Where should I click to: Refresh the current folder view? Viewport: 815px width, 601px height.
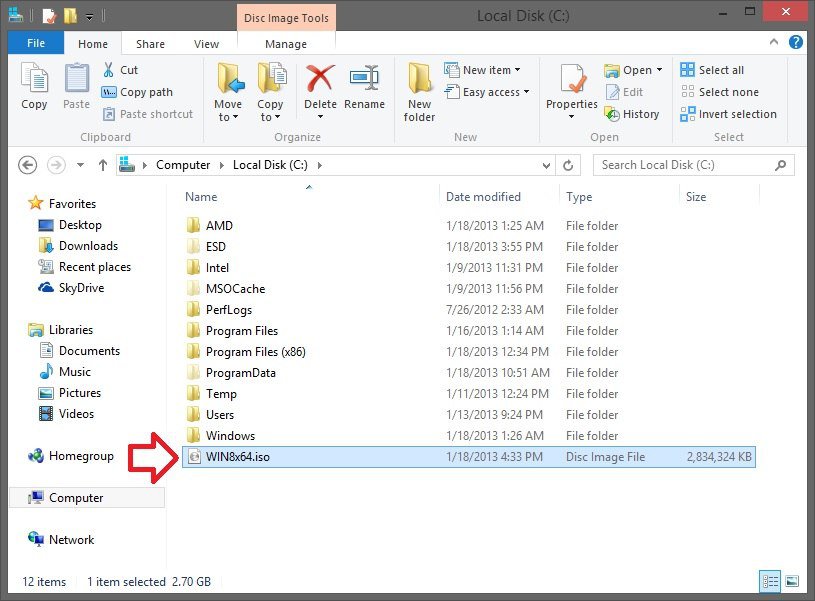point(568,165)
